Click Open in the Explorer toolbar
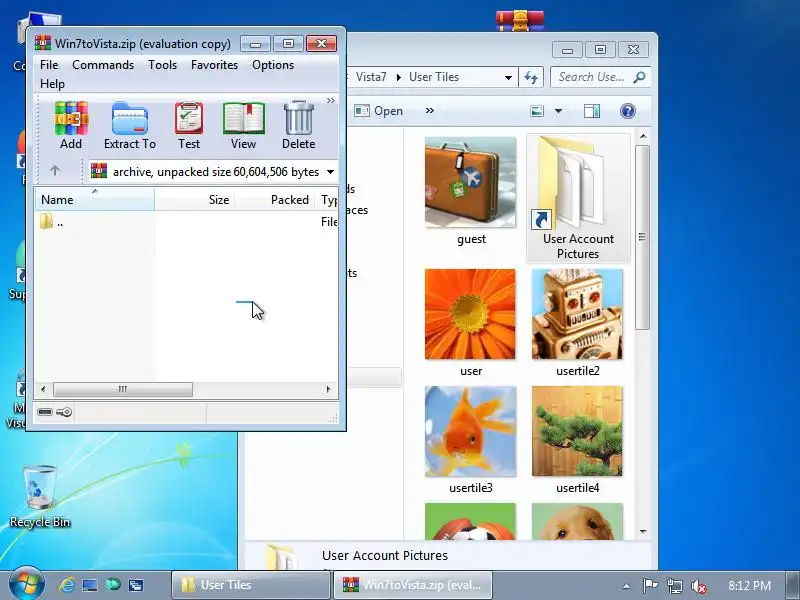 pos(379,111)
